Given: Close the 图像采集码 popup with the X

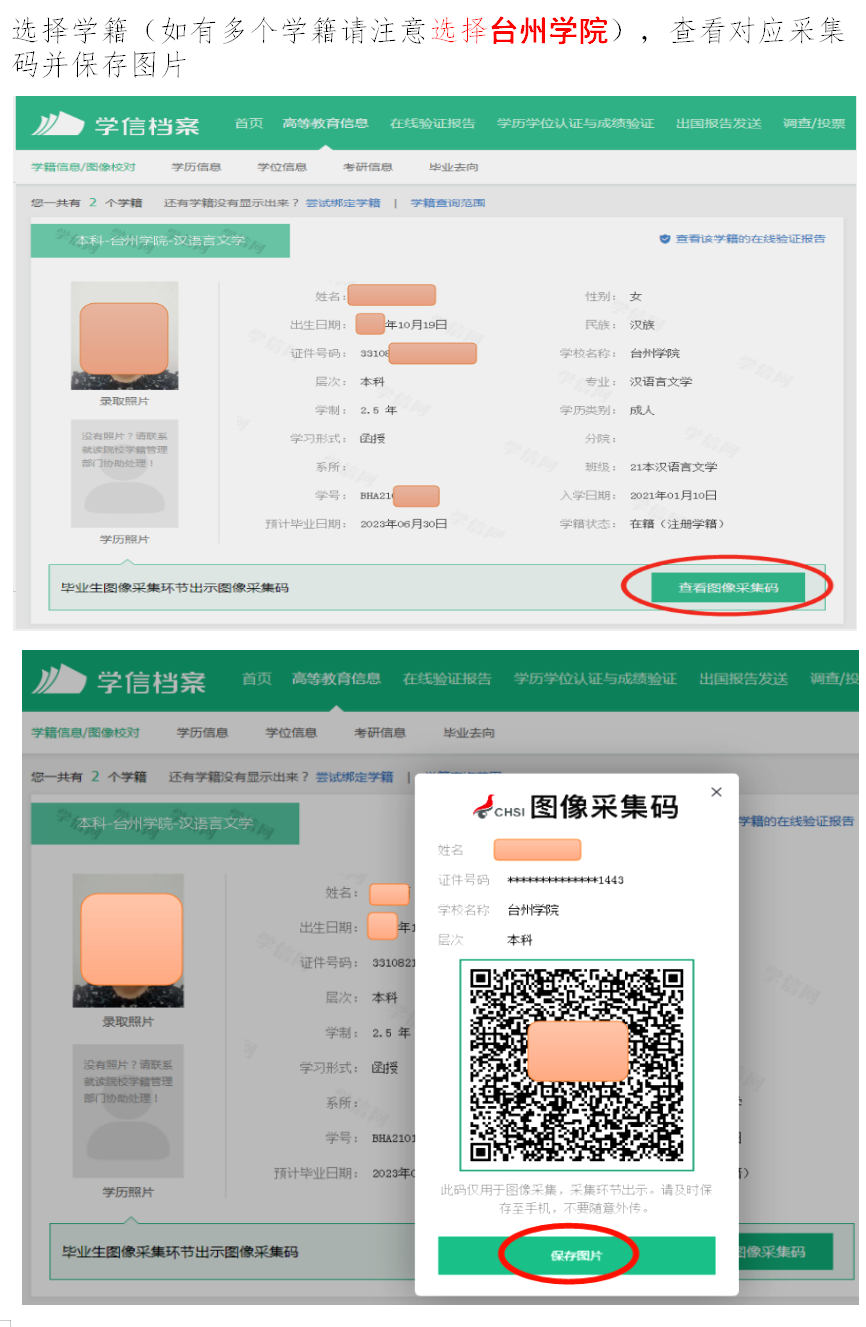Looking at the screenshot, I should click(x=716, y=792).
